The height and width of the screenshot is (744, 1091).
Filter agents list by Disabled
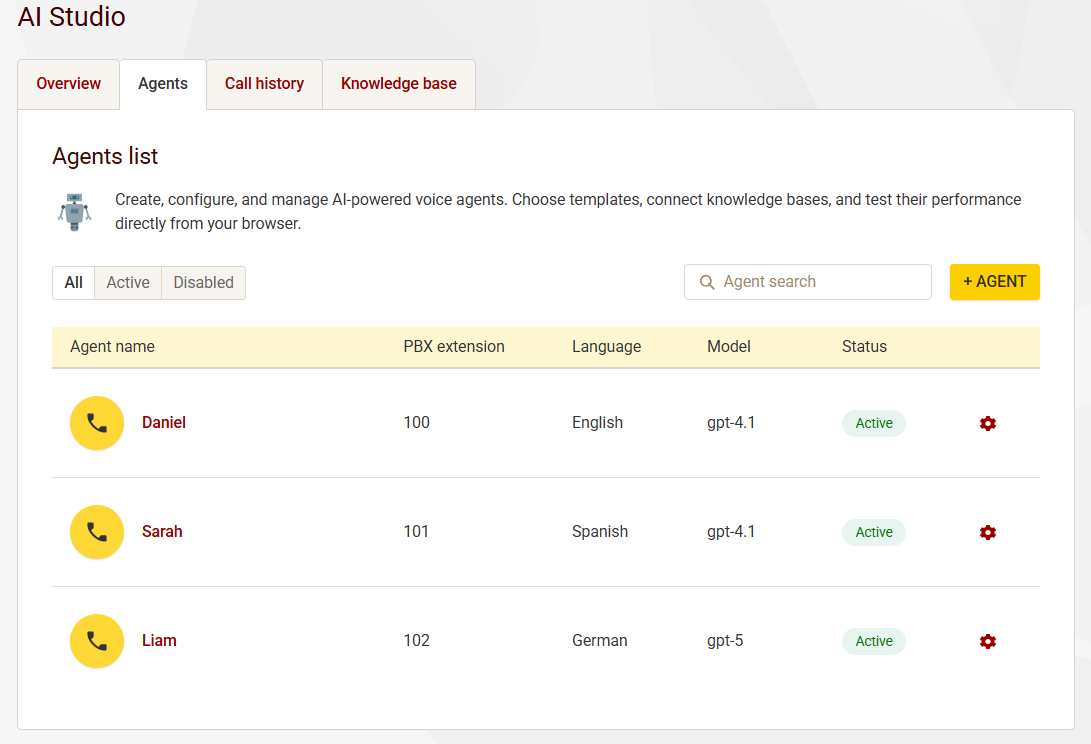pos(203,283)
